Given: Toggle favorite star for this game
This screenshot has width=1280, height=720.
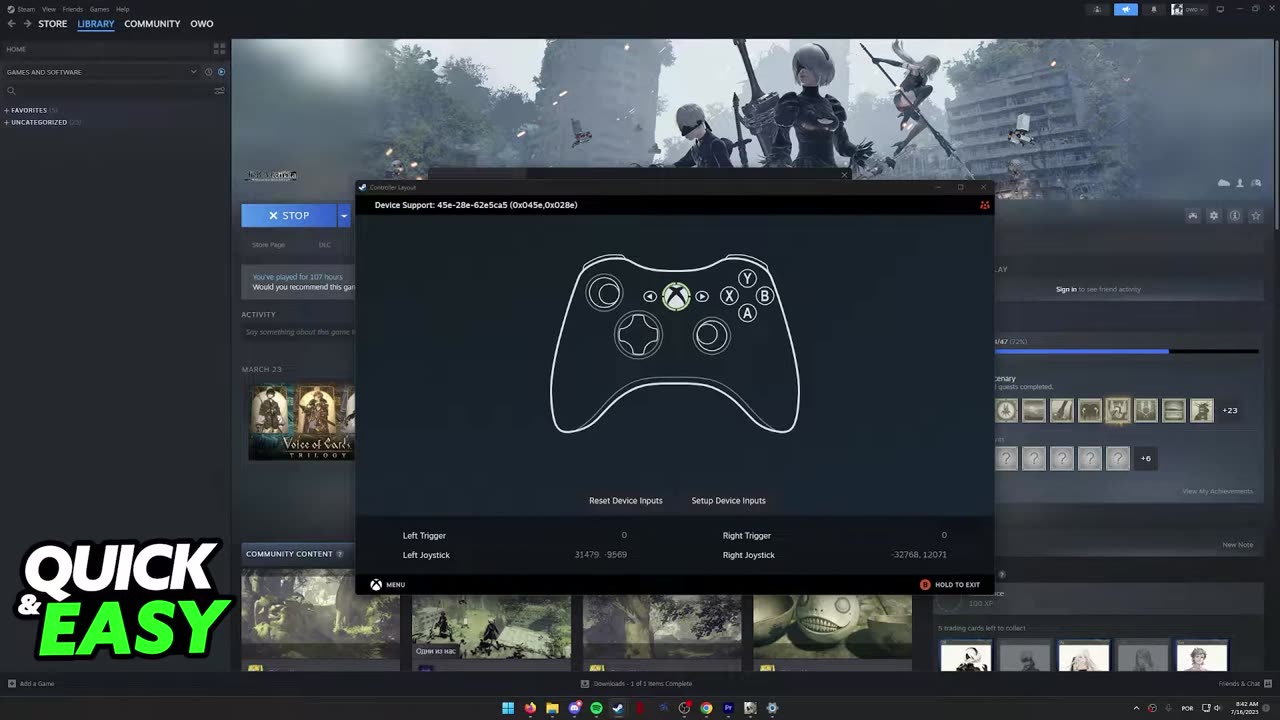Looking at the screenshot, I should (x=1256, y=216).
